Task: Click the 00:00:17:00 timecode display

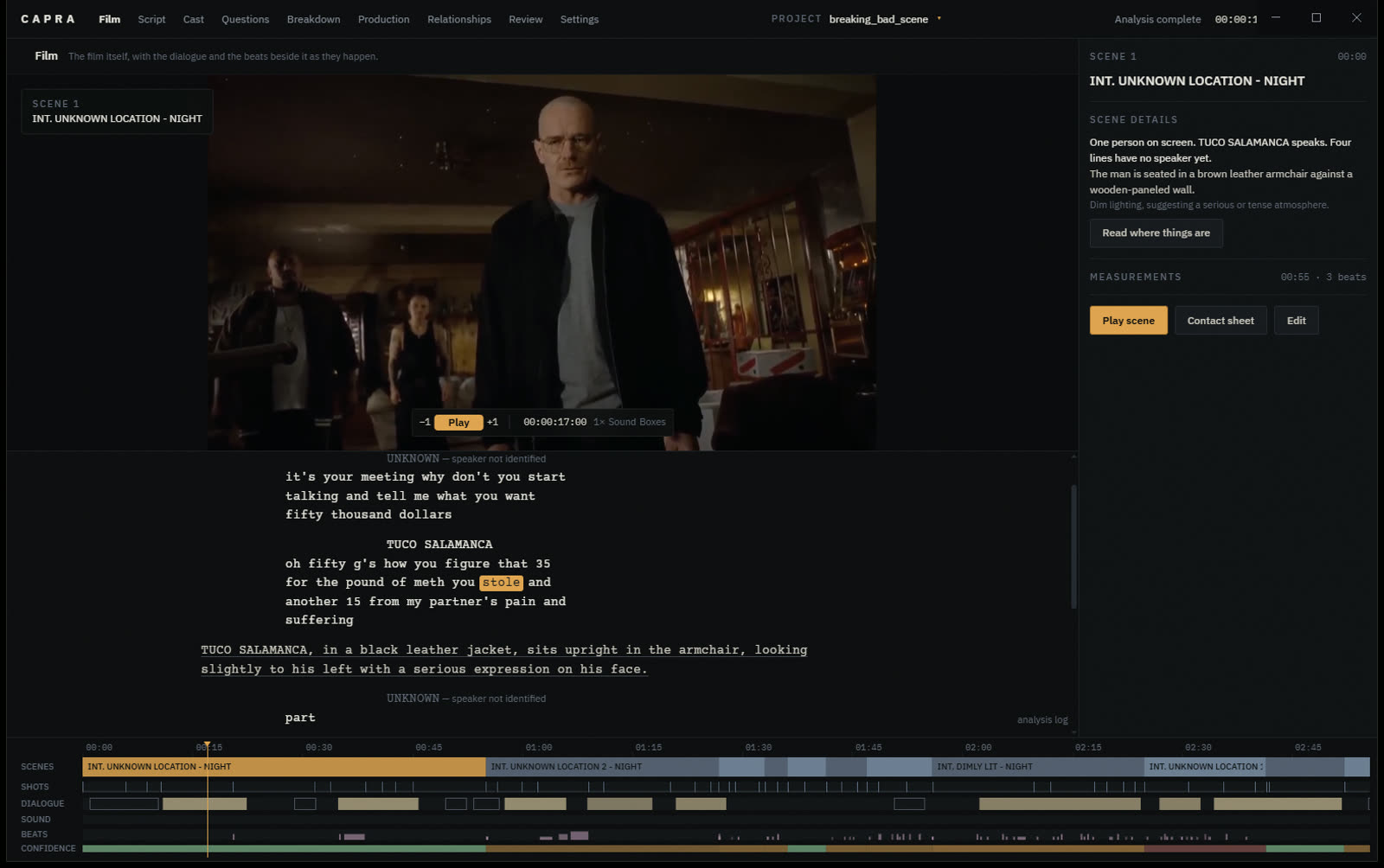Action: tap(554, 422)
